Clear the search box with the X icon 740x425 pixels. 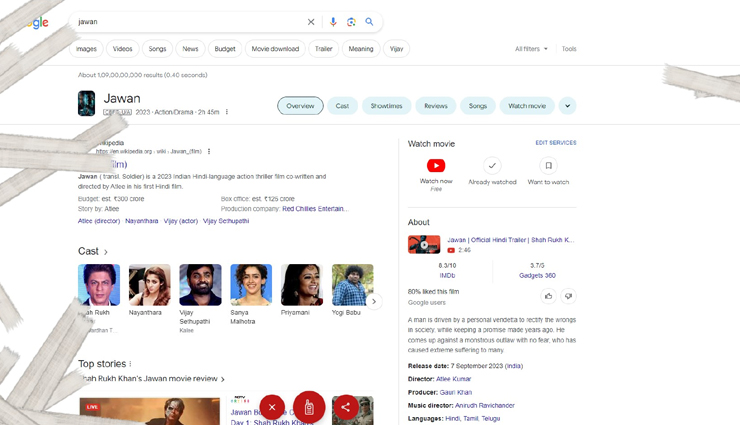(311, 22)
